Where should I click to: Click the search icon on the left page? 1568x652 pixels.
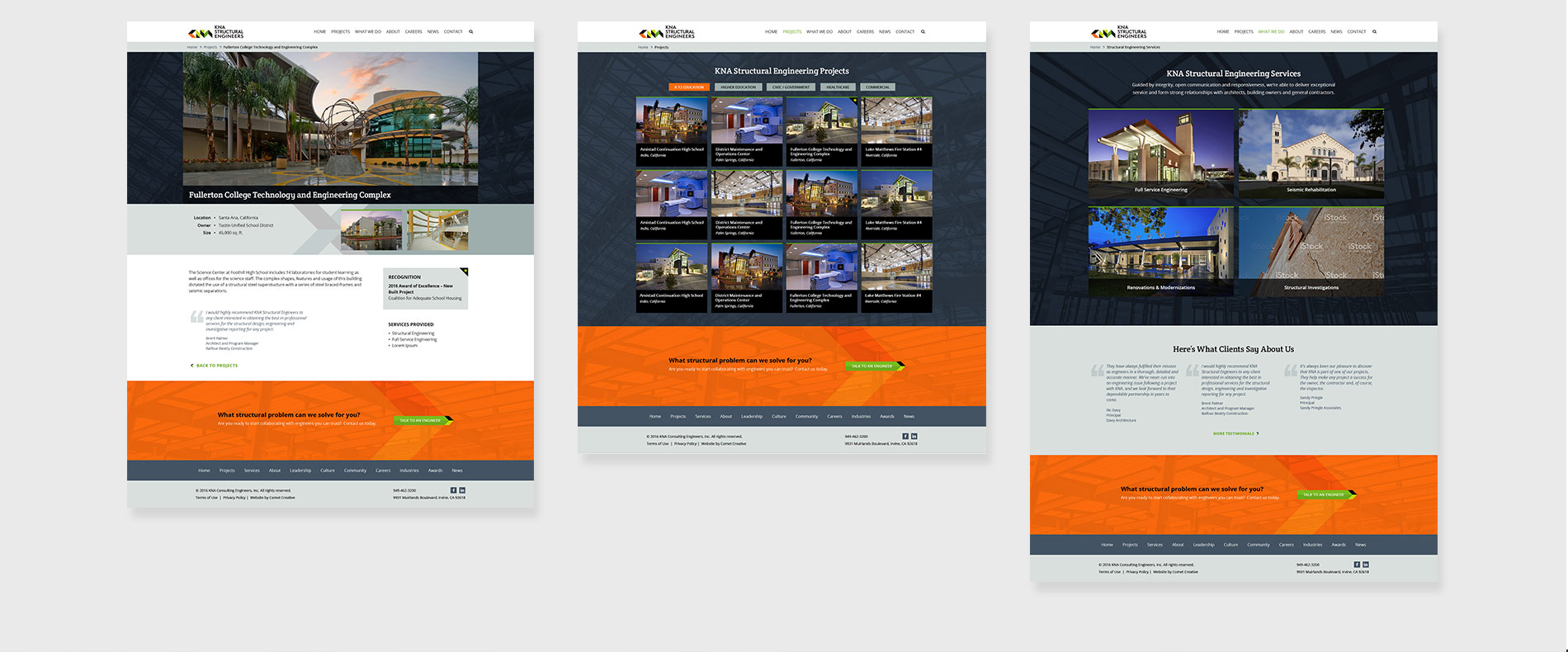471,31
